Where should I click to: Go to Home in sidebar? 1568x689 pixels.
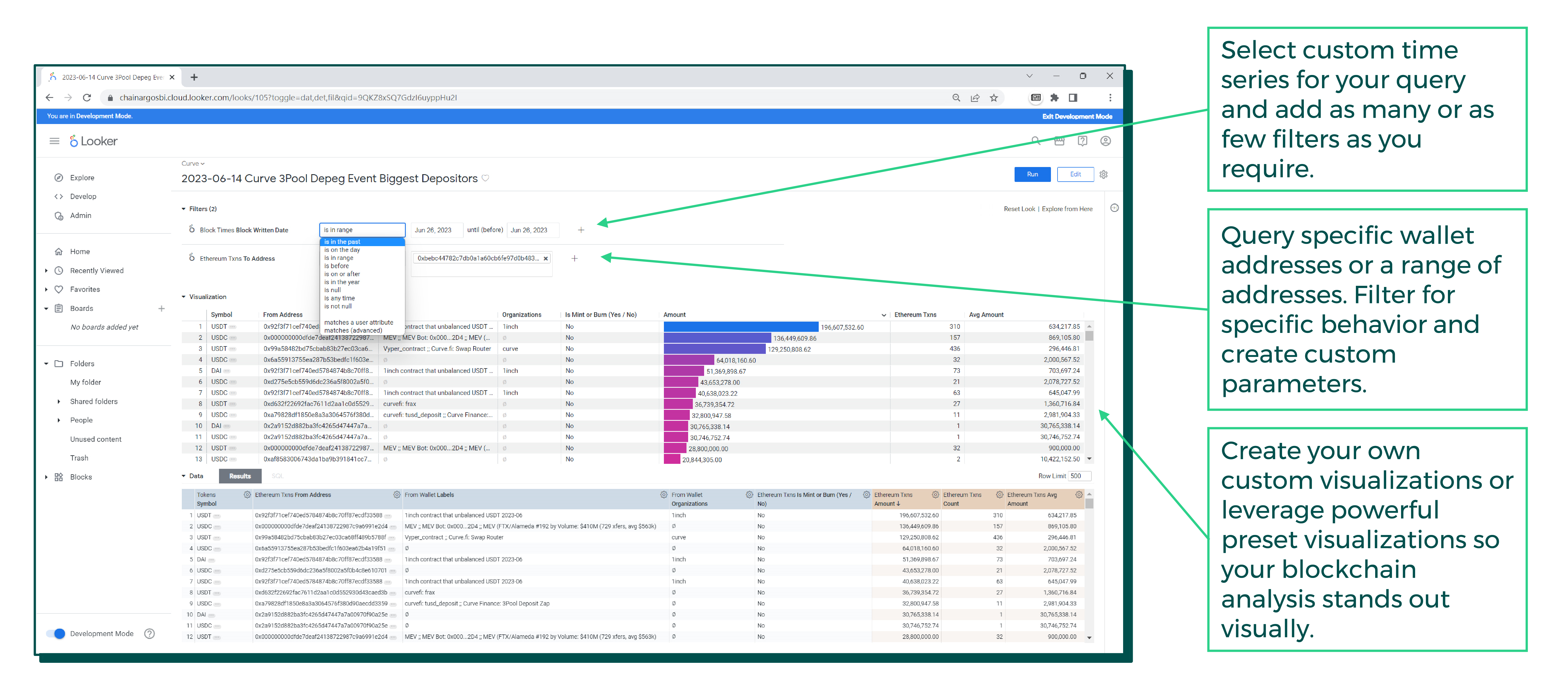79,252
